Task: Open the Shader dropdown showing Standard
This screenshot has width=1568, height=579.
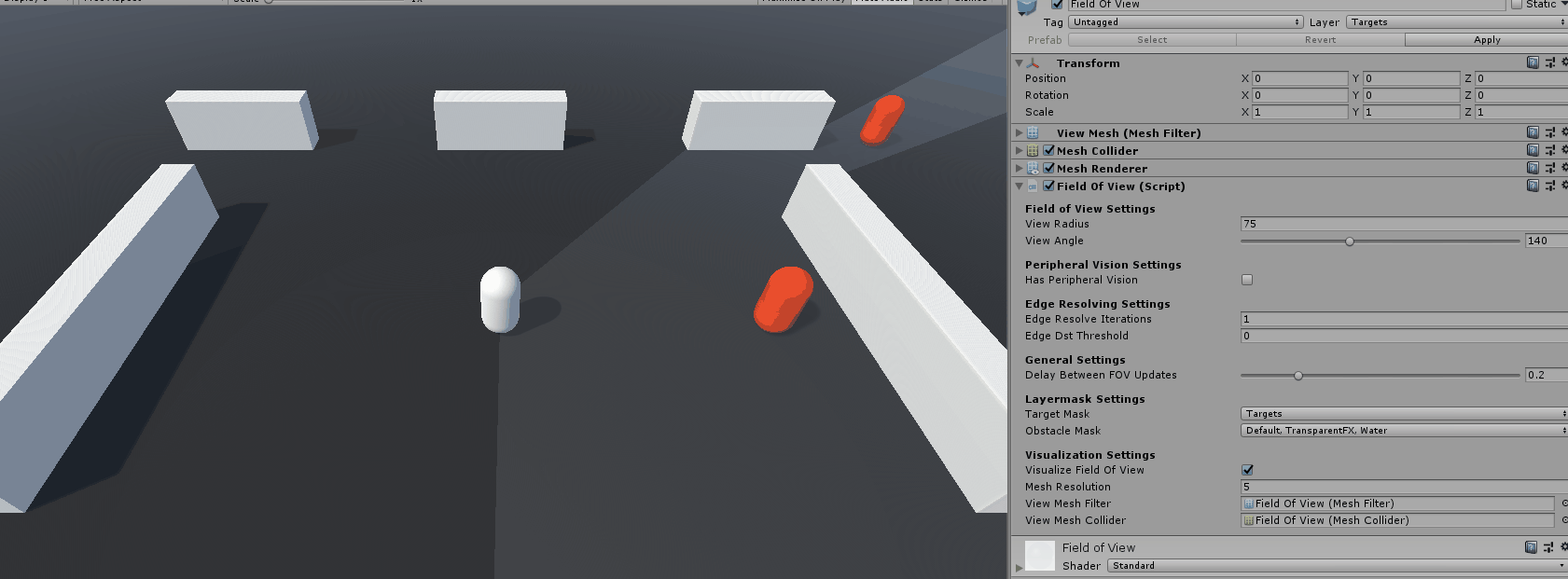Action: coord(1337,566)
